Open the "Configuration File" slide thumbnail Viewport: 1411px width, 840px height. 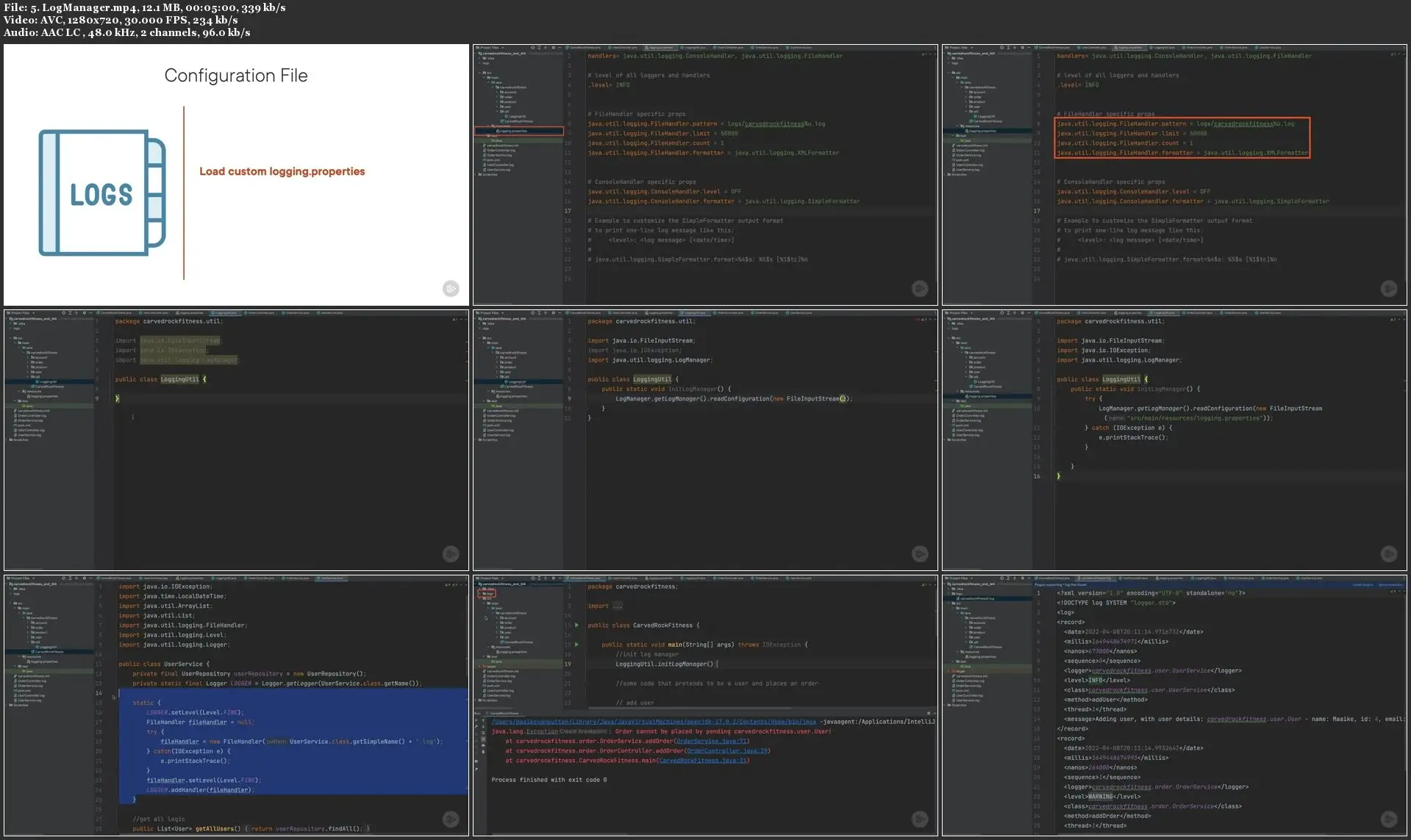click(236, 175)
